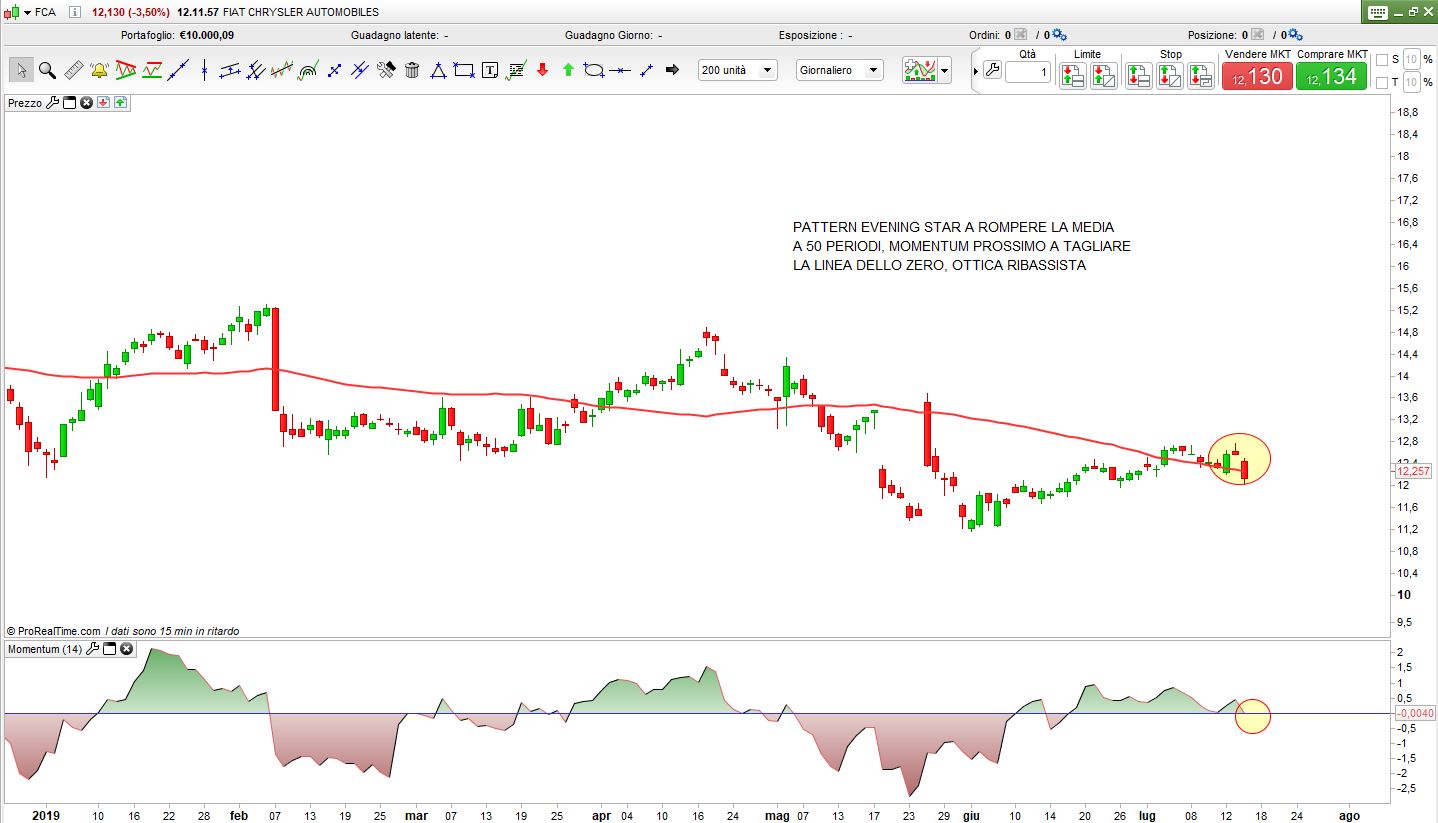Click the Vendere MKT sell button
This screenshot has width=1438, height=823.
coord(1257,76)
